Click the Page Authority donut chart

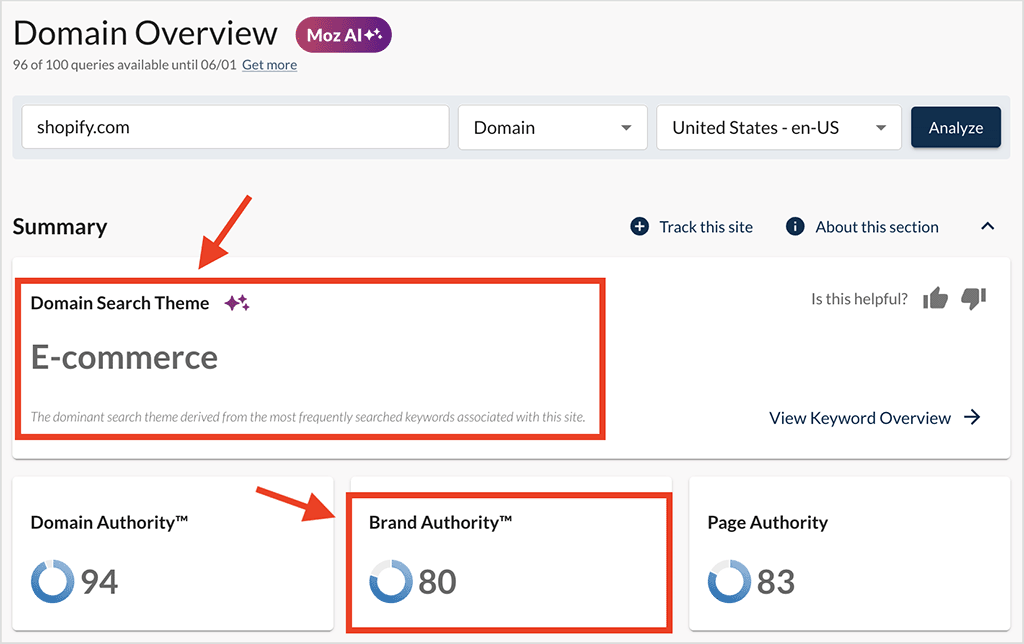tap(729, 581)
